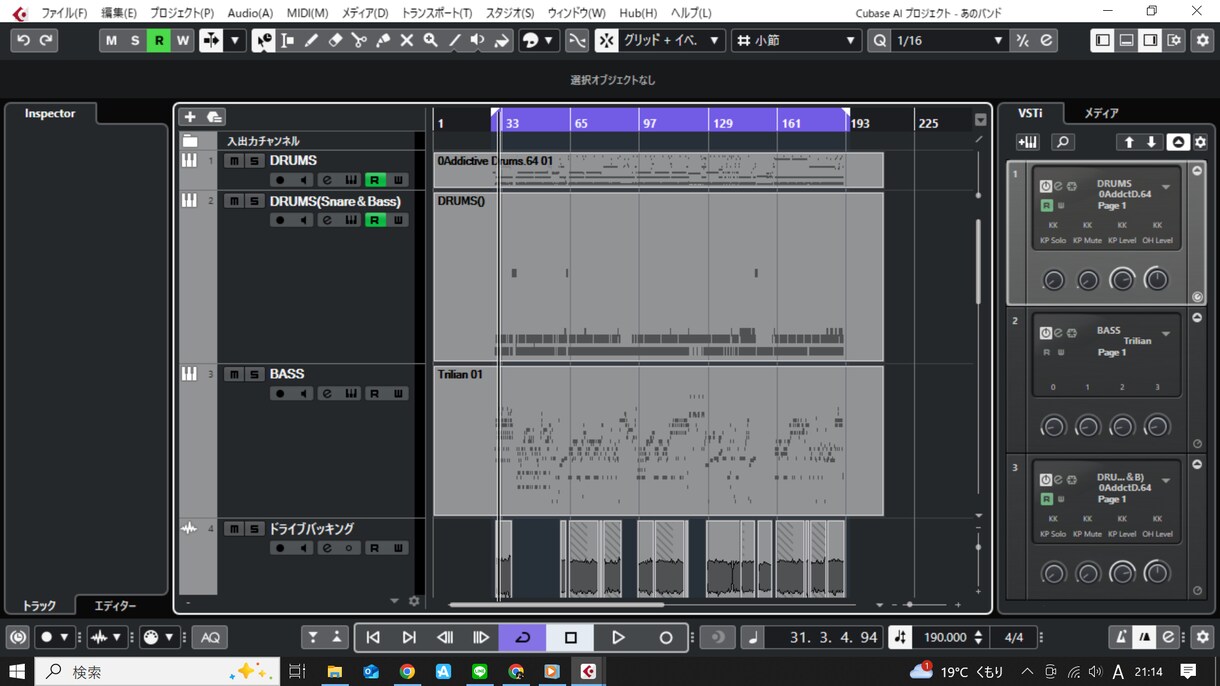1220x686 pixels.
Task: Click Find Instruments magnifier in VSTi panel
Action: point(1063,142)
